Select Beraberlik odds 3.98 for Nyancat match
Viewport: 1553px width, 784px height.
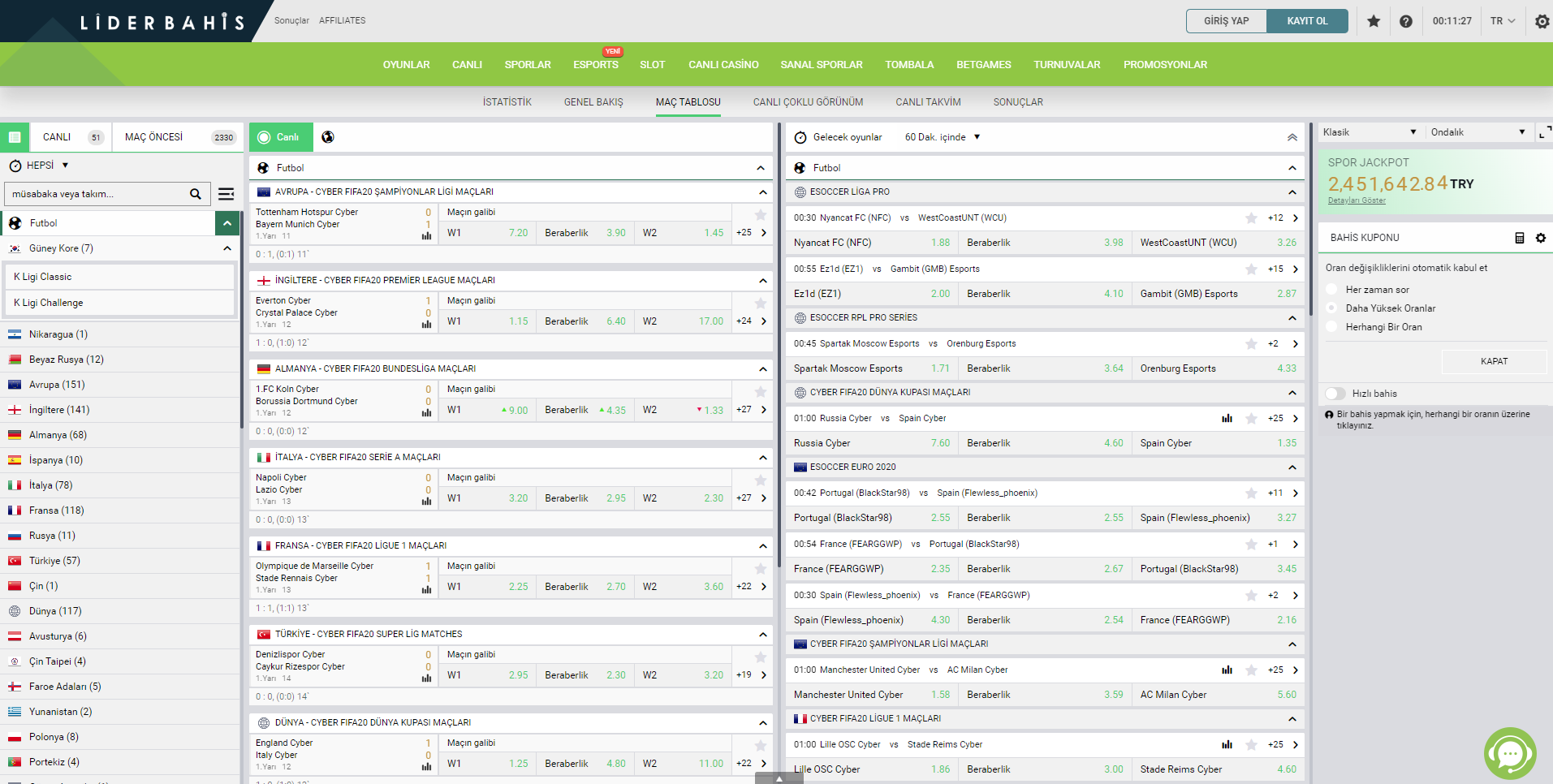click(1045, 243)
